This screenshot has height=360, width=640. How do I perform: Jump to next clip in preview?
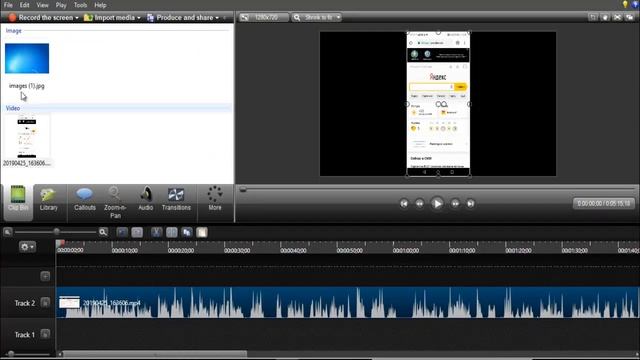(470, 203)
